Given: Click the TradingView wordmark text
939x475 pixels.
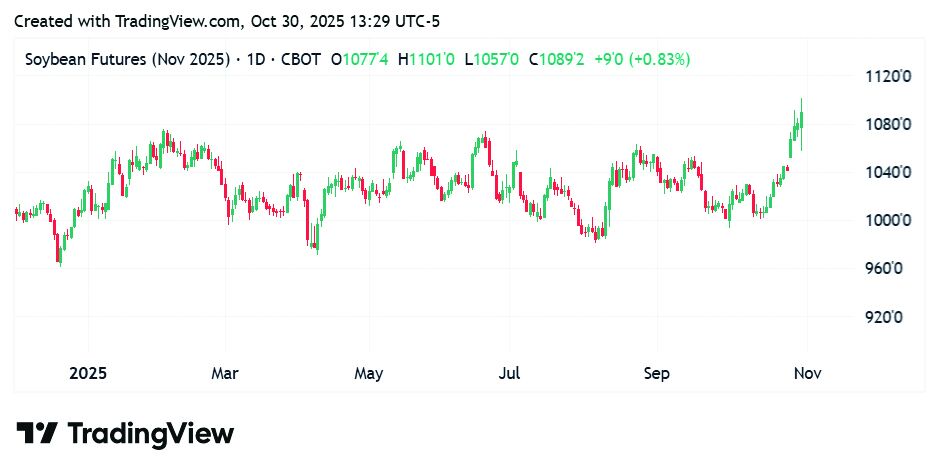Looking at the screenshot, I should pyautogui.click(x=150, y=433).
